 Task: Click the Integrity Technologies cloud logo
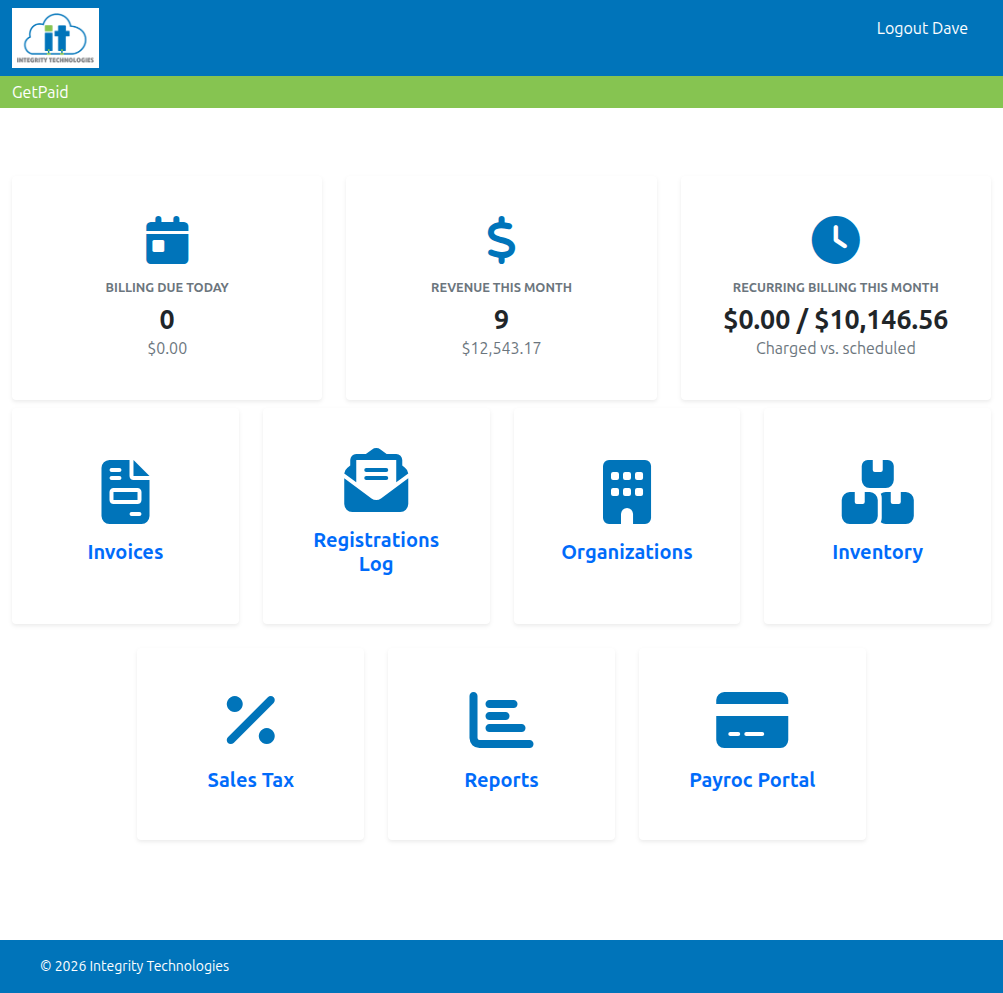56,38
